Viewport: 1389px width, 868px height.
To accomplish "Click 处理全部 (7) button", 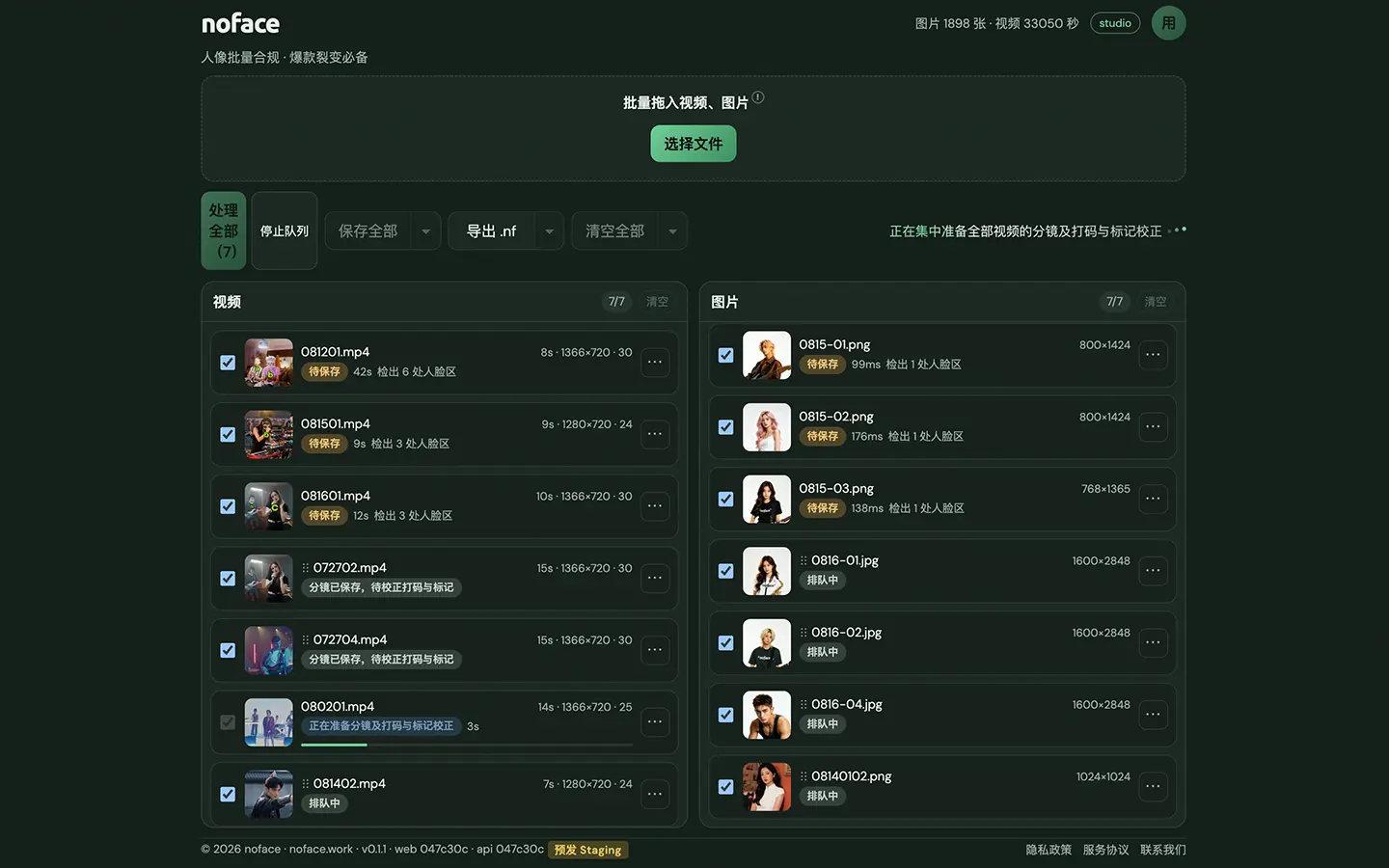I will pyautogui.click(x=224, y=231).
